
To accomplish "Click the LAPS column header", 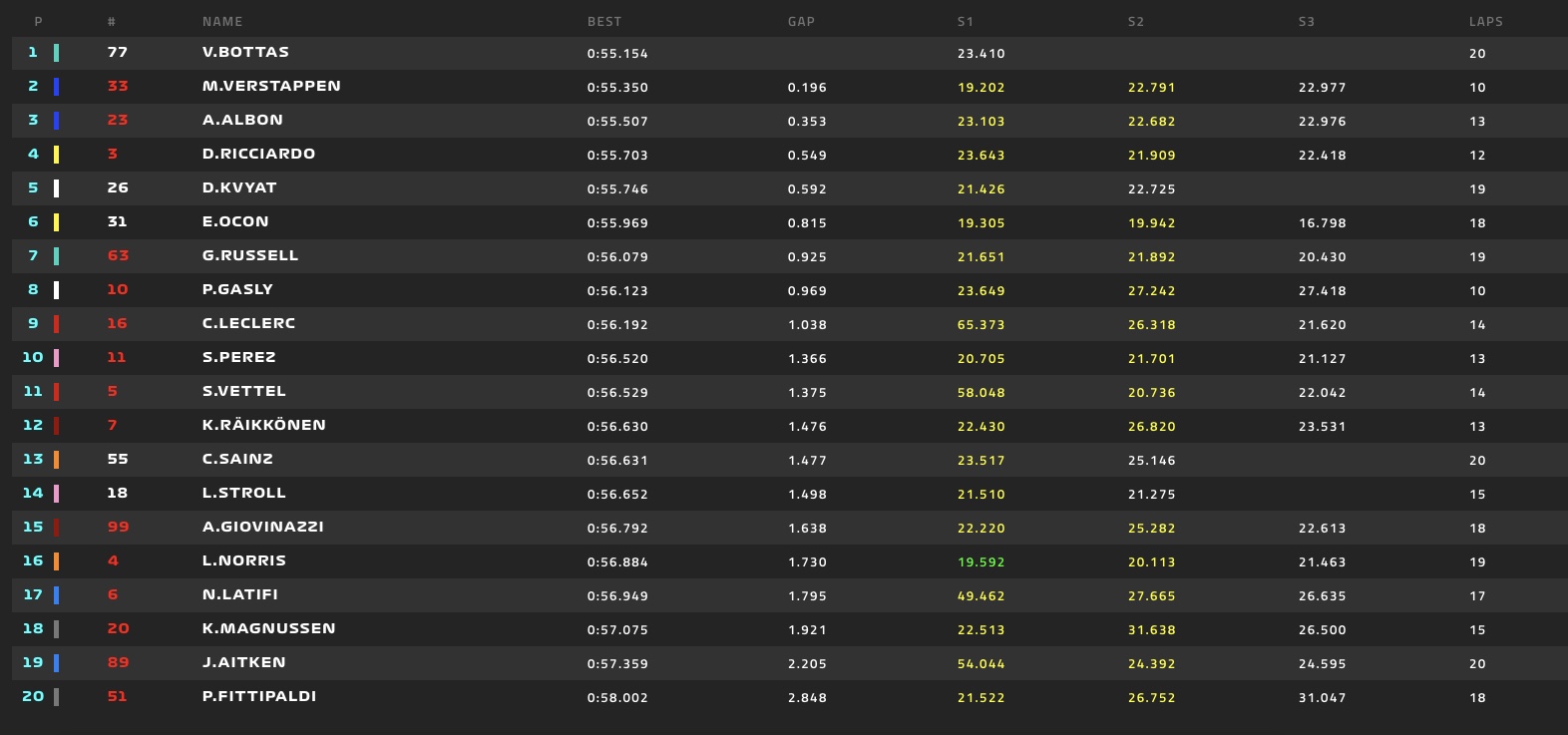I will tap(1486, 22).
